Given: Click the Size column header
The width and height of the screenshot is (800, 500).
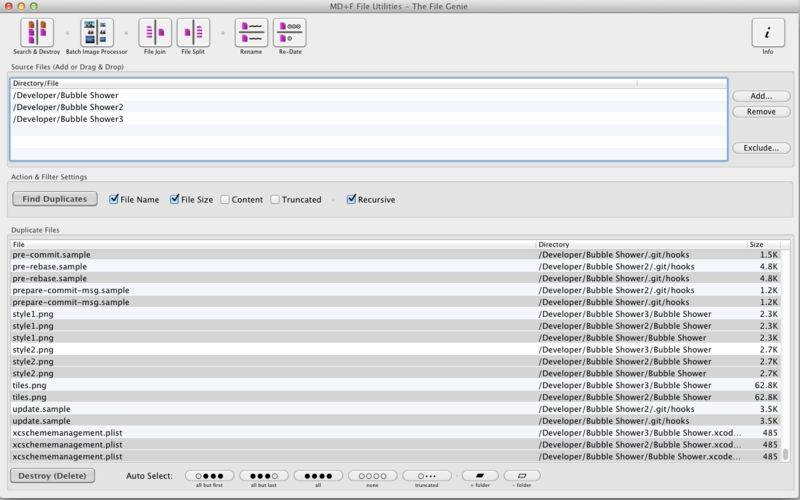Looking at the screenshot, I should [764, 244].
